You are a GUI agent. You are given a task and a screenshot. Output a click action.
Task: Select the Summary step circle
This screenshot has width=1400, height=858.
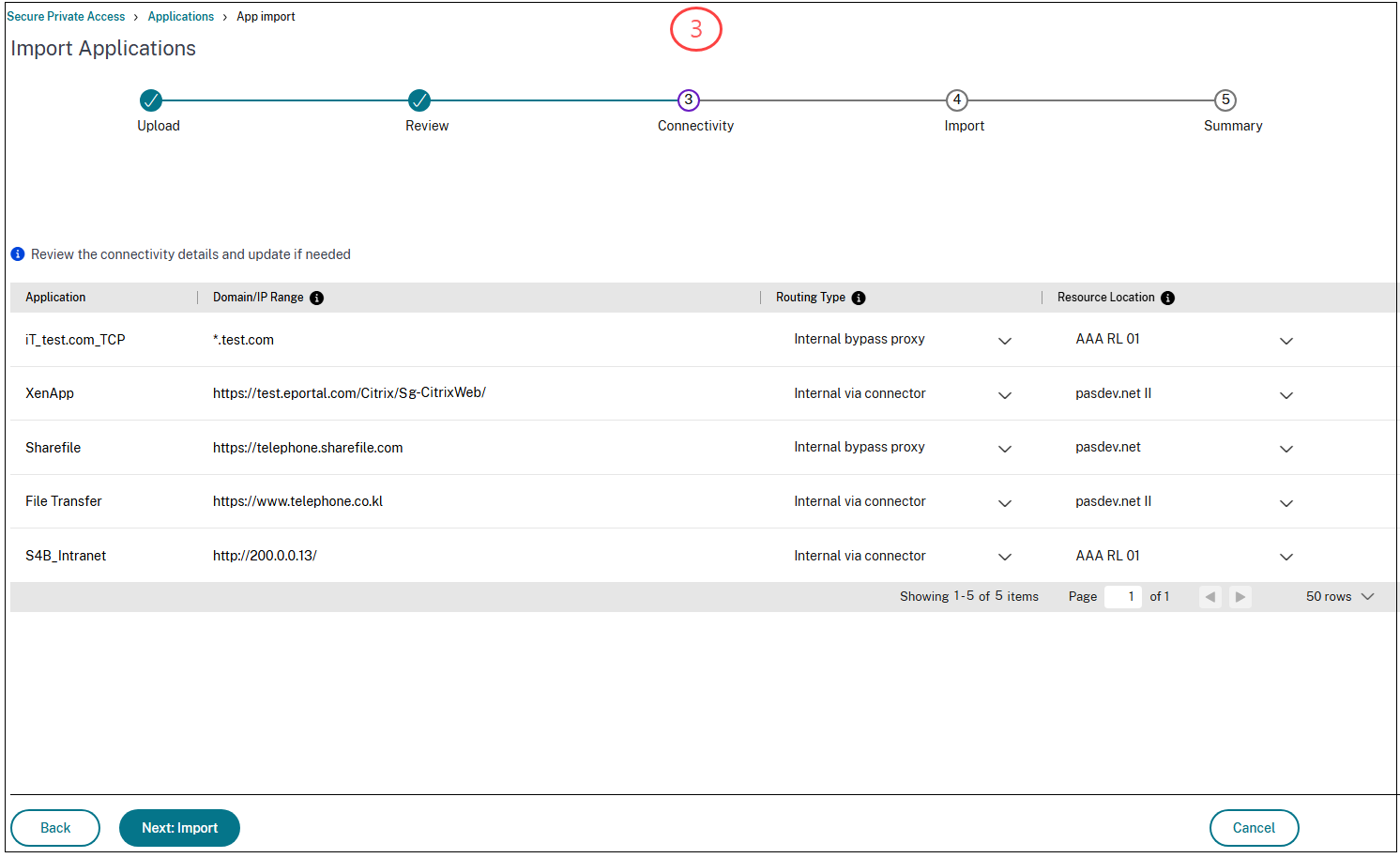(x=1225, y=100)
